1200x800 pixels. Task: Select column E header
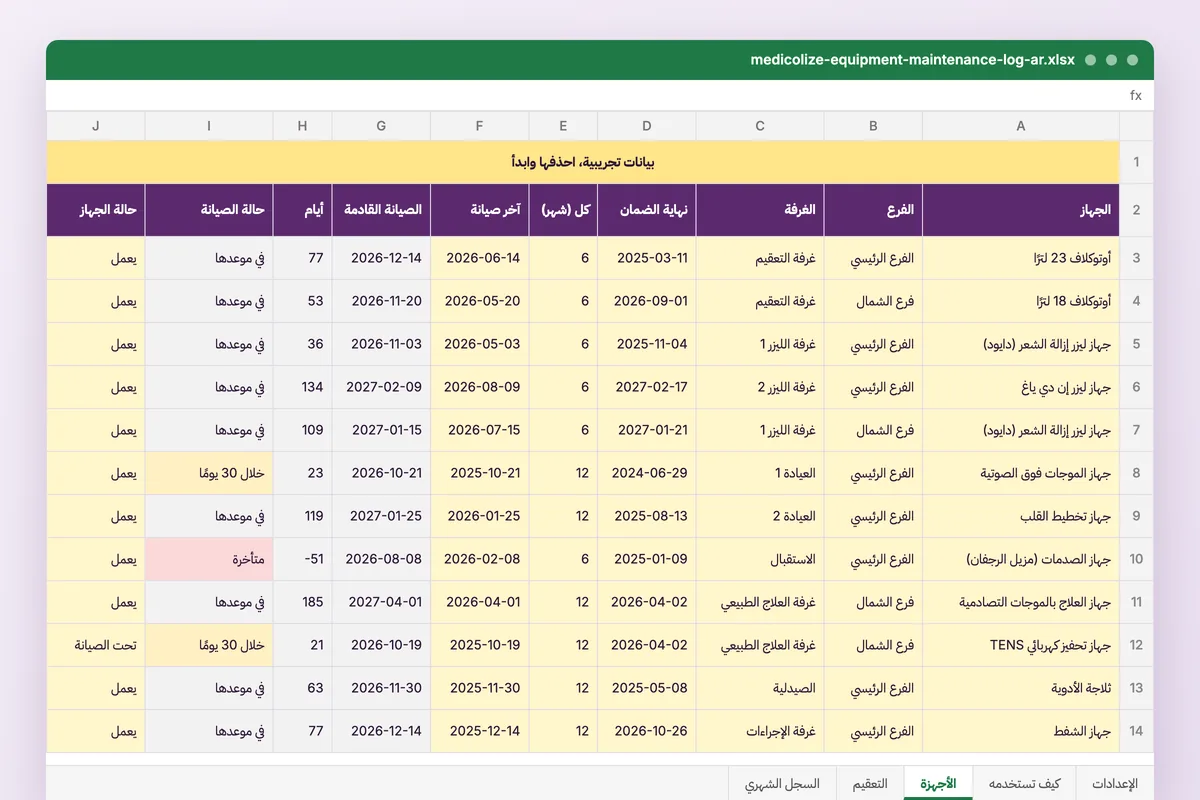pyautogui.click(x=563, y=126)
